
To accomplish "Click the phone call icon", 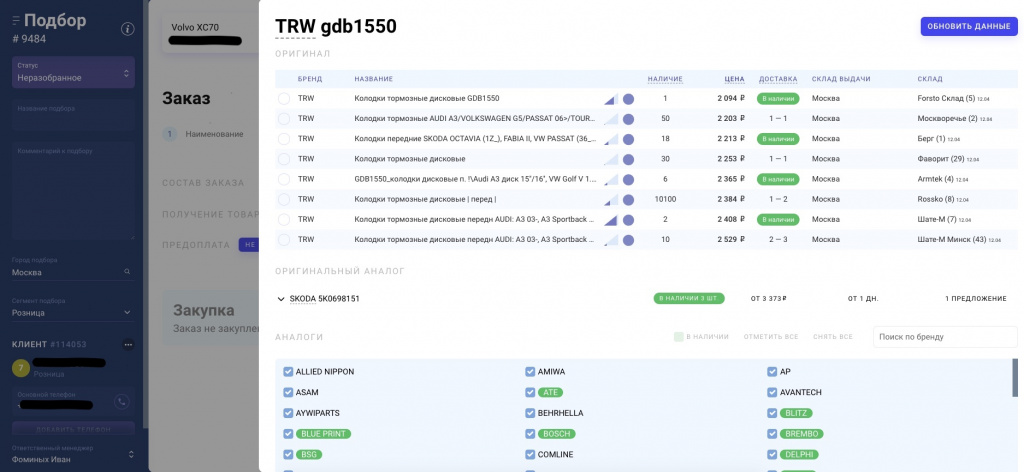I will click(x=121, y=402).
